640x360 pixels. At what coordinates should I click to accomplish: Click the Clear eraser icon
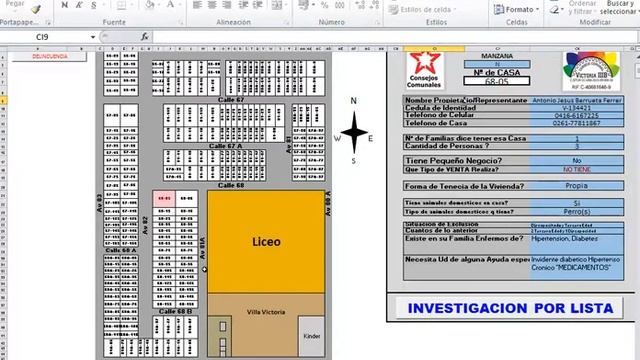[554, 9]
